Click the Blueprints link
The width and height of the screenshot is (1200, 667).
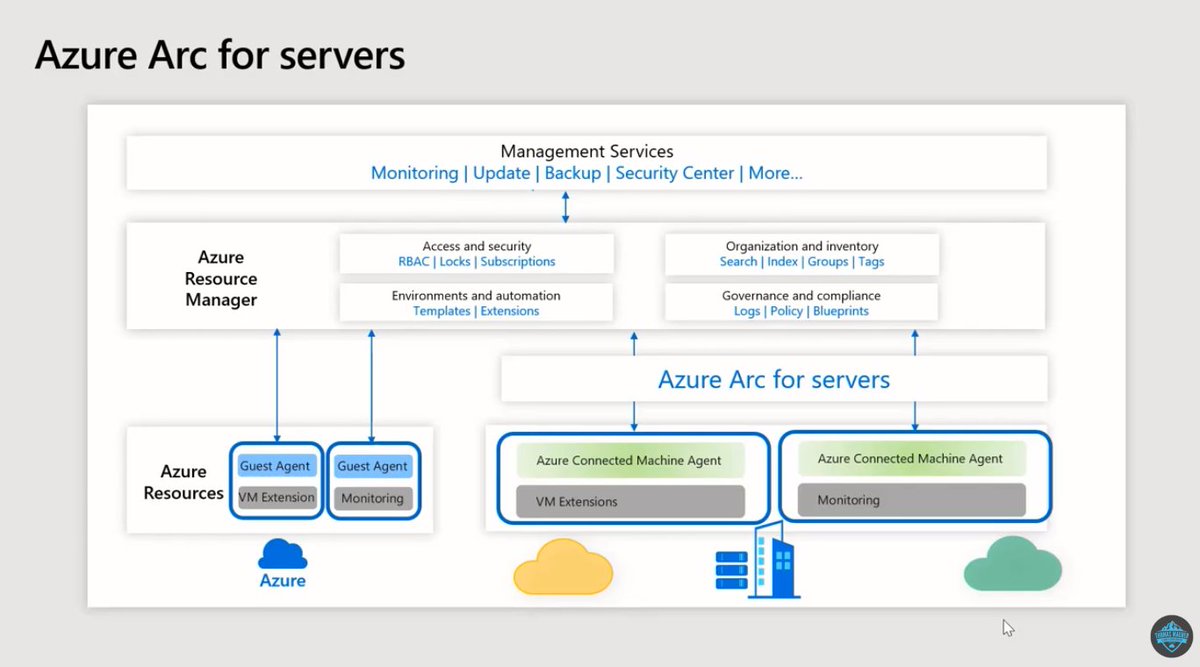click(840, 311)
